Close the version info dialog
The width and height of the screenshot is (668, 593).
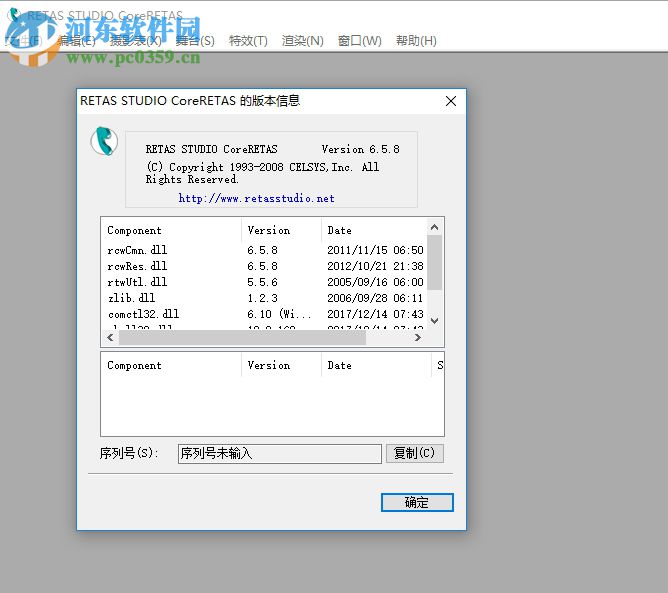coord(451,101)
